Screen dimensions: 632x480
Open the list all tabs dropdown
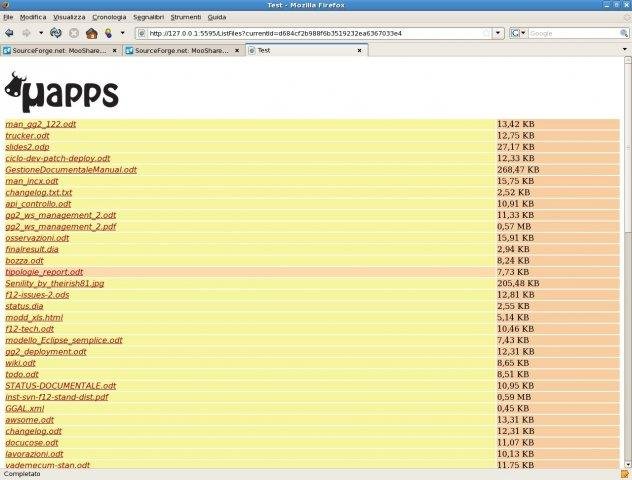pyautogui.click(x=625, y=50)
